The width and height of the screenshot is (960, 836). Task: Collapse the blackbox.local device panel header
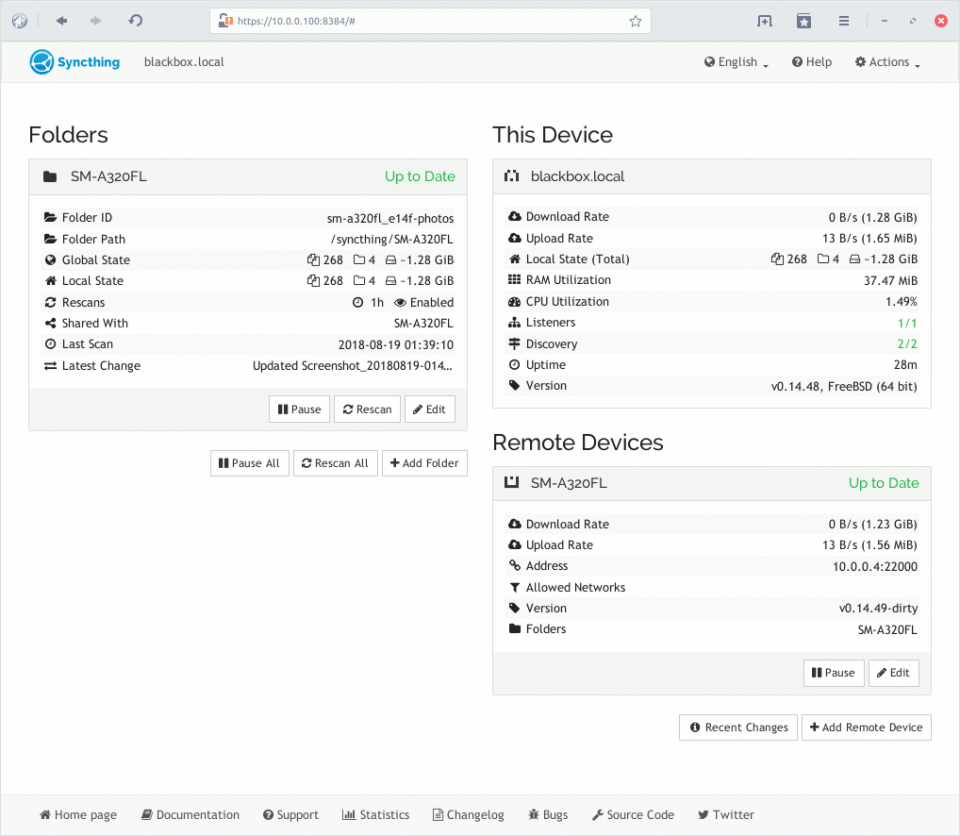[711, 176]
